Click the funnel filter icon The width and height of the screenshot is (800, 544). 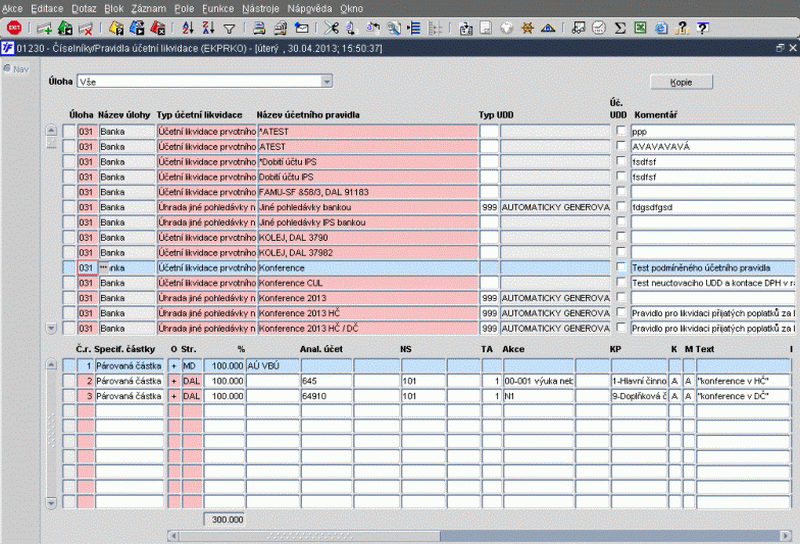click(x=229, y=28)
